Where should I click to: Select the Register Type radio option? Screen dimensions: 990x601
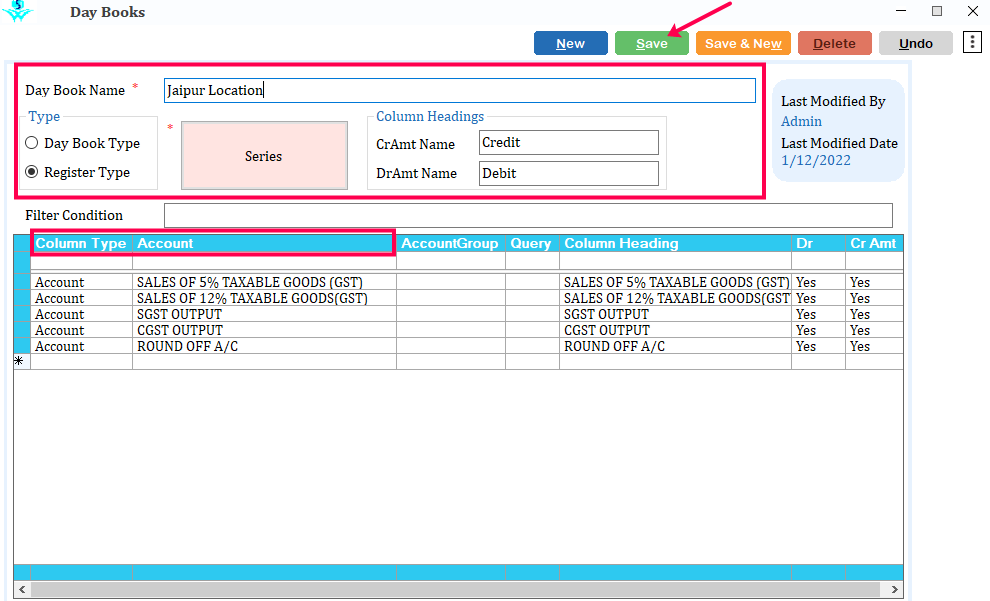(x=32, y=172)
